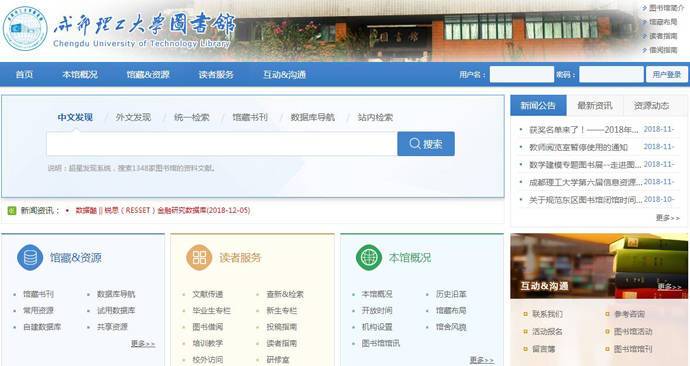This screenshot has height=366, width=690.
Task: Click the 用户登录 button
Action: (x=667, y=74)
